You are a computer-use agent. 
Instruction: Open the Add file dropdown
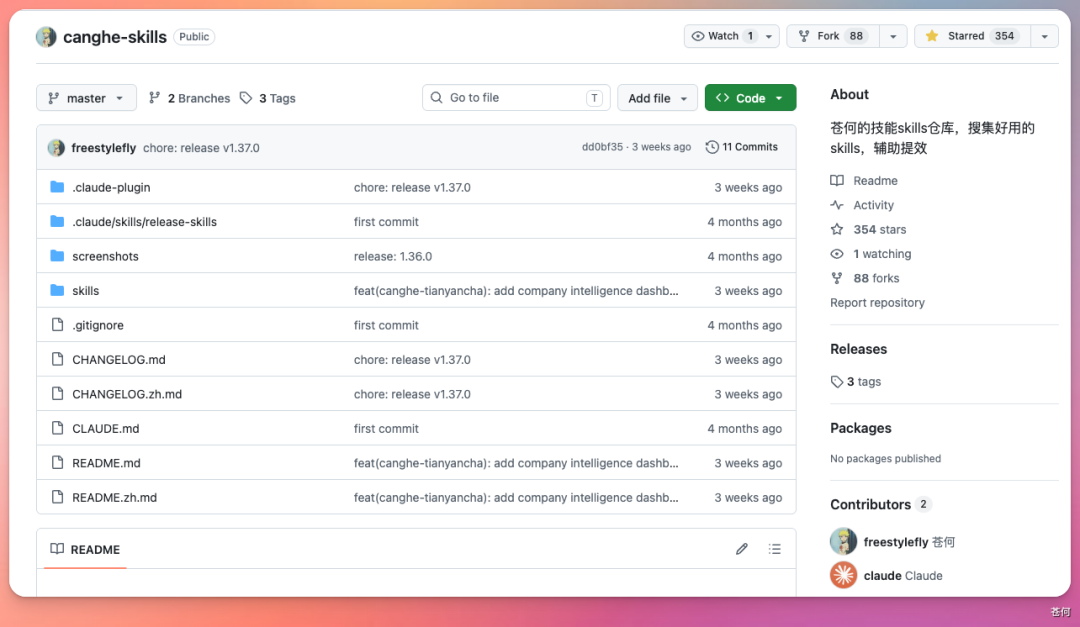(657, 98)
